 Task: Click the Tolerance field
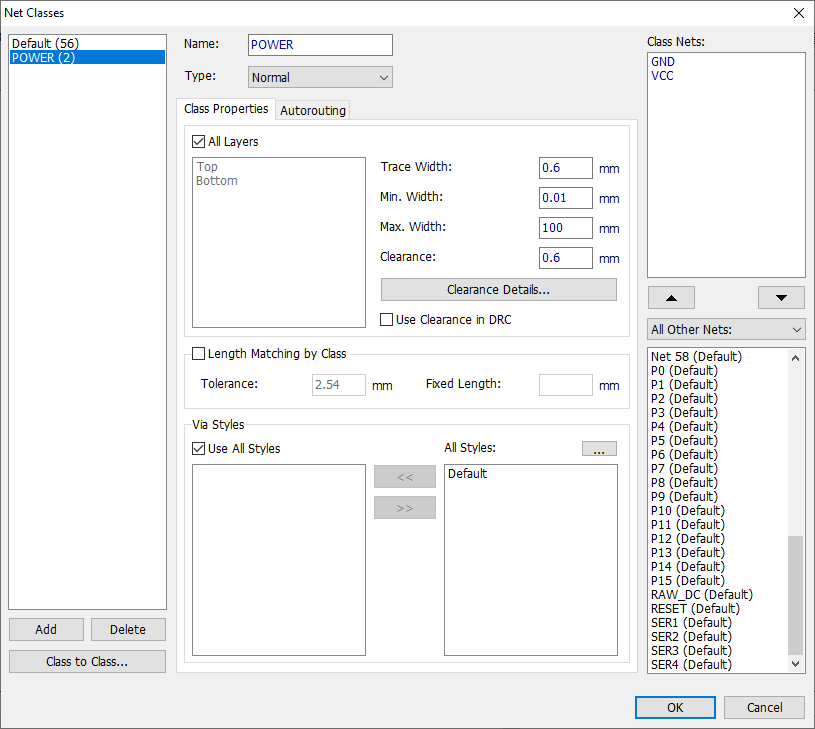pyautogui.click(x=338, y=385)
